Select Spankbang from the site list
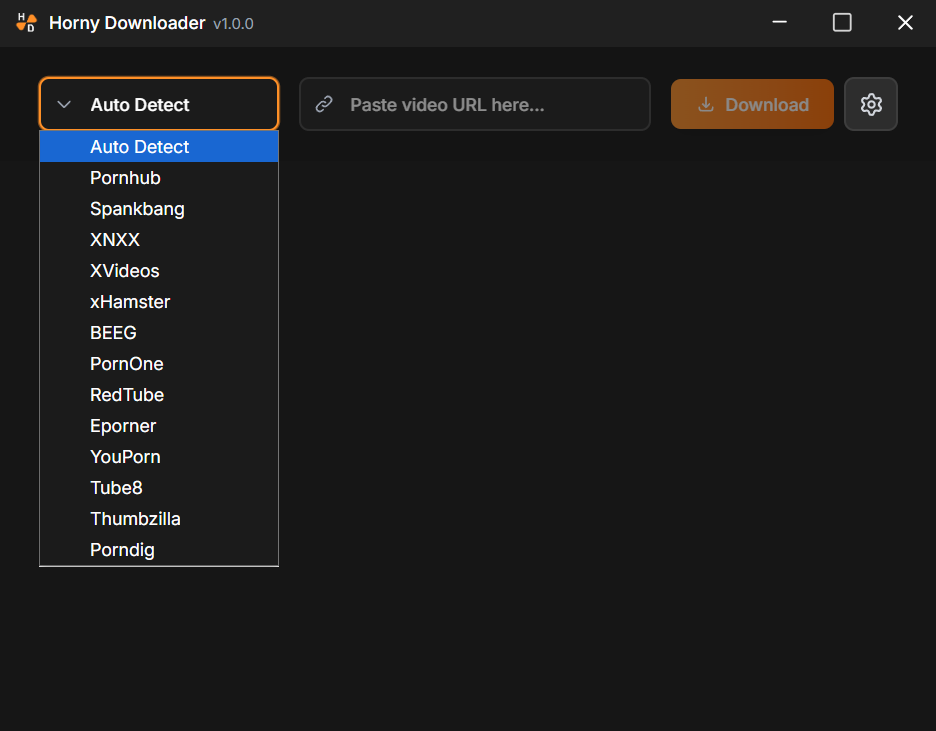Image resolution: width=936 pixels, height=731 pixels. tap(137, 209)
